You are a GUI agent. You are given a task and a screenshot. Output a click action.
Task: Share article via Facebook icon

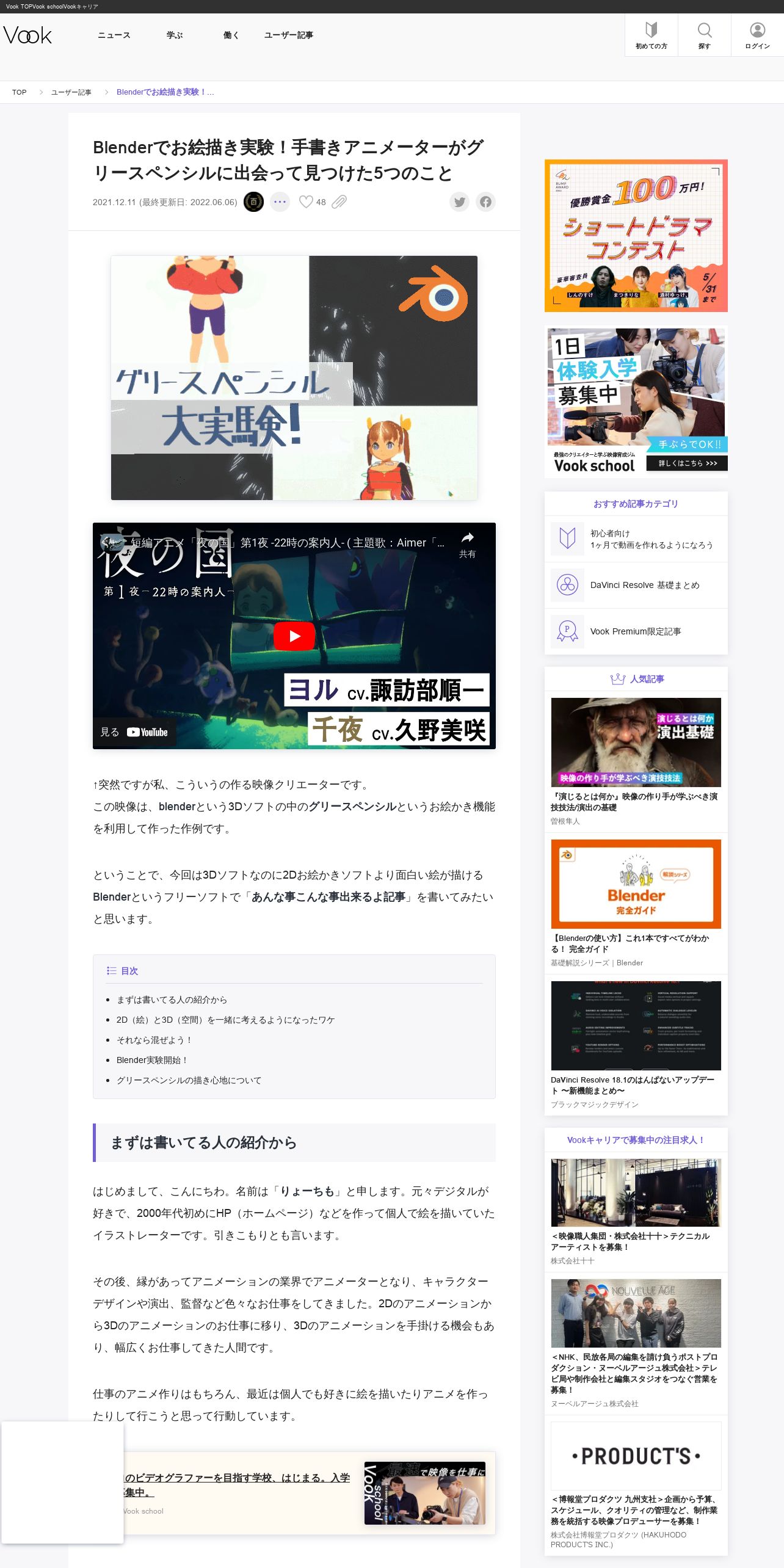click(485, 202)
